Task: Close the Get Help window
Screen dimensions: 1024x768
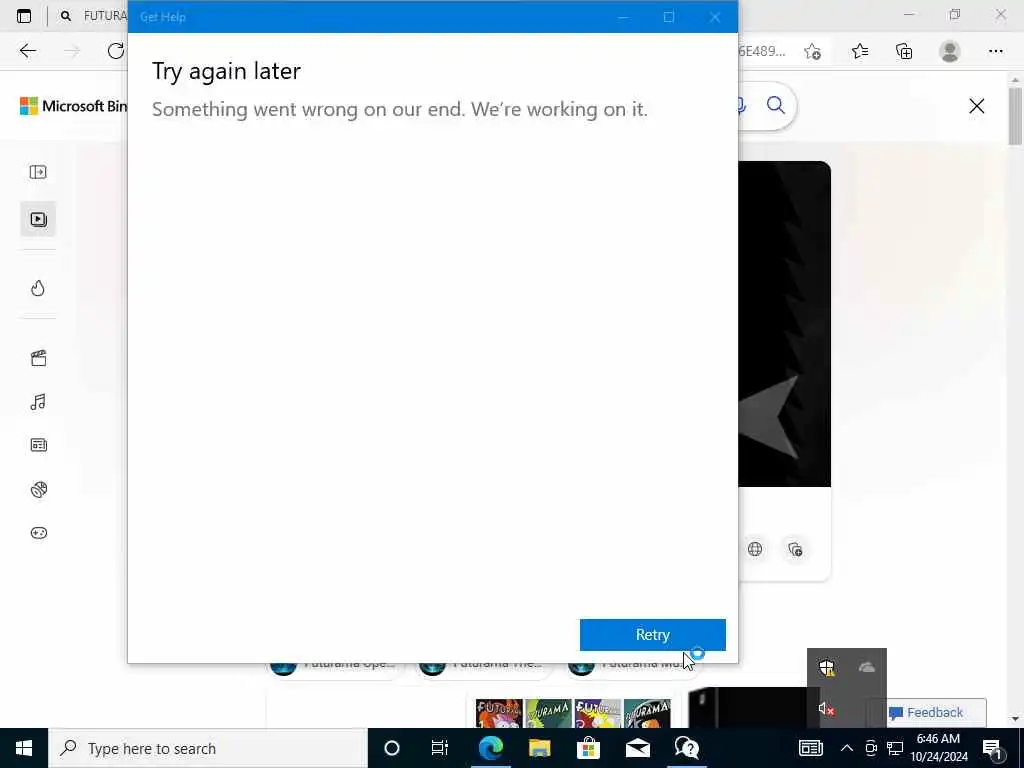Action: pos(715,17)
